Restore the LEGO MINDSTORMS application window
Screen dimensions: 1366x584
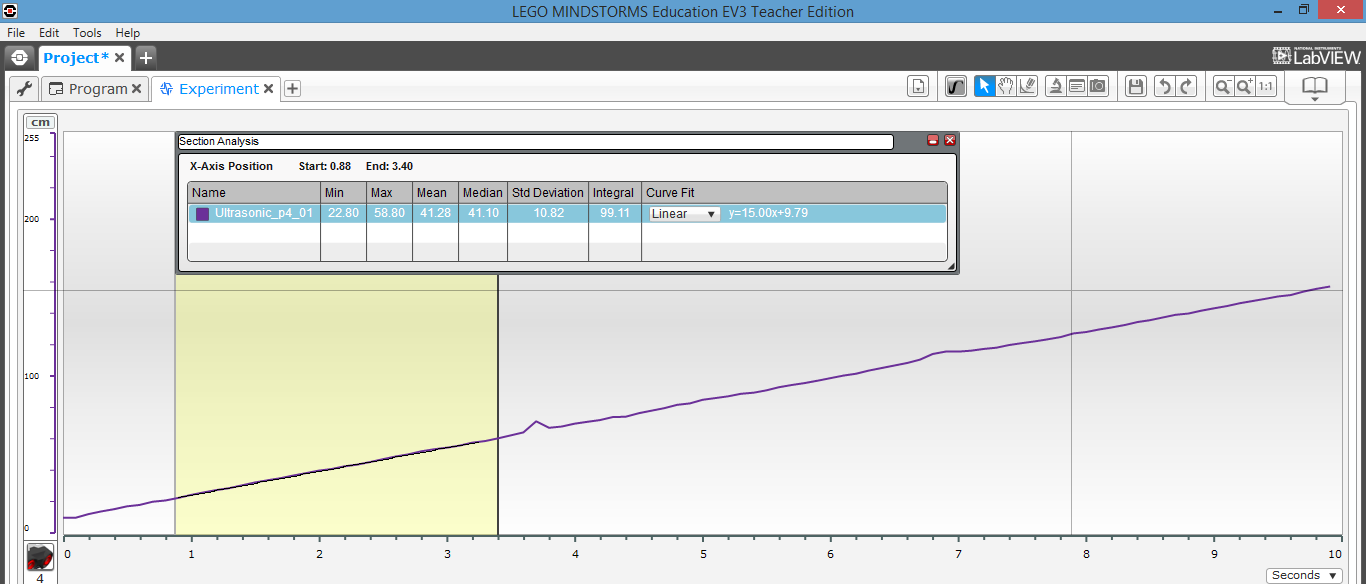1304,10
